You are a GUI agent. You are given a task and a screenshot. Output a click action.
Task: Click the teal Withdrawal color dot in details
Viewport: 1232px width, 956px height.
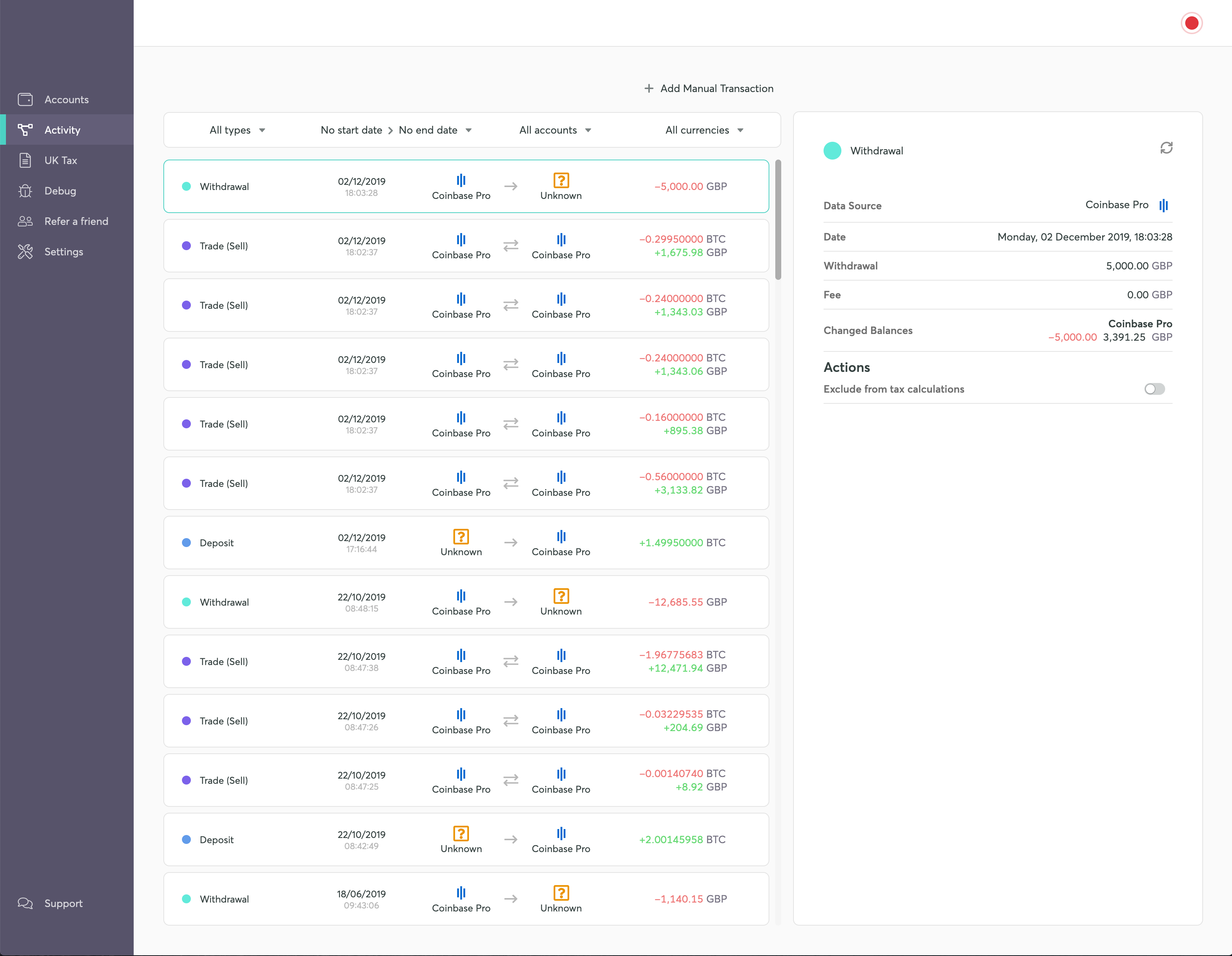pos(832,151)
